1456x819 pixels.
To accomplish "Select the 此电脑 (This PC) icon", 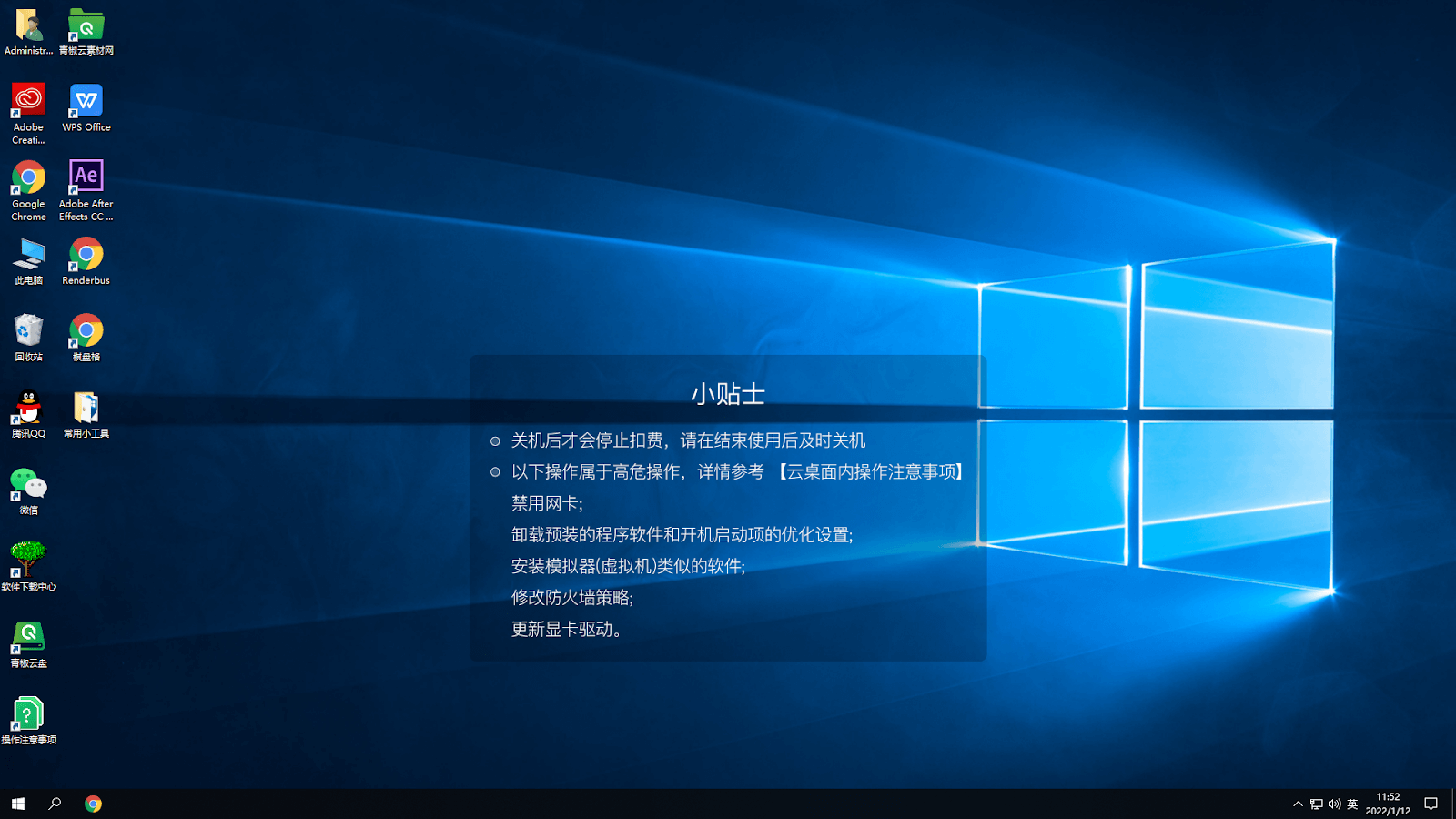I will (x=28, y=262).
